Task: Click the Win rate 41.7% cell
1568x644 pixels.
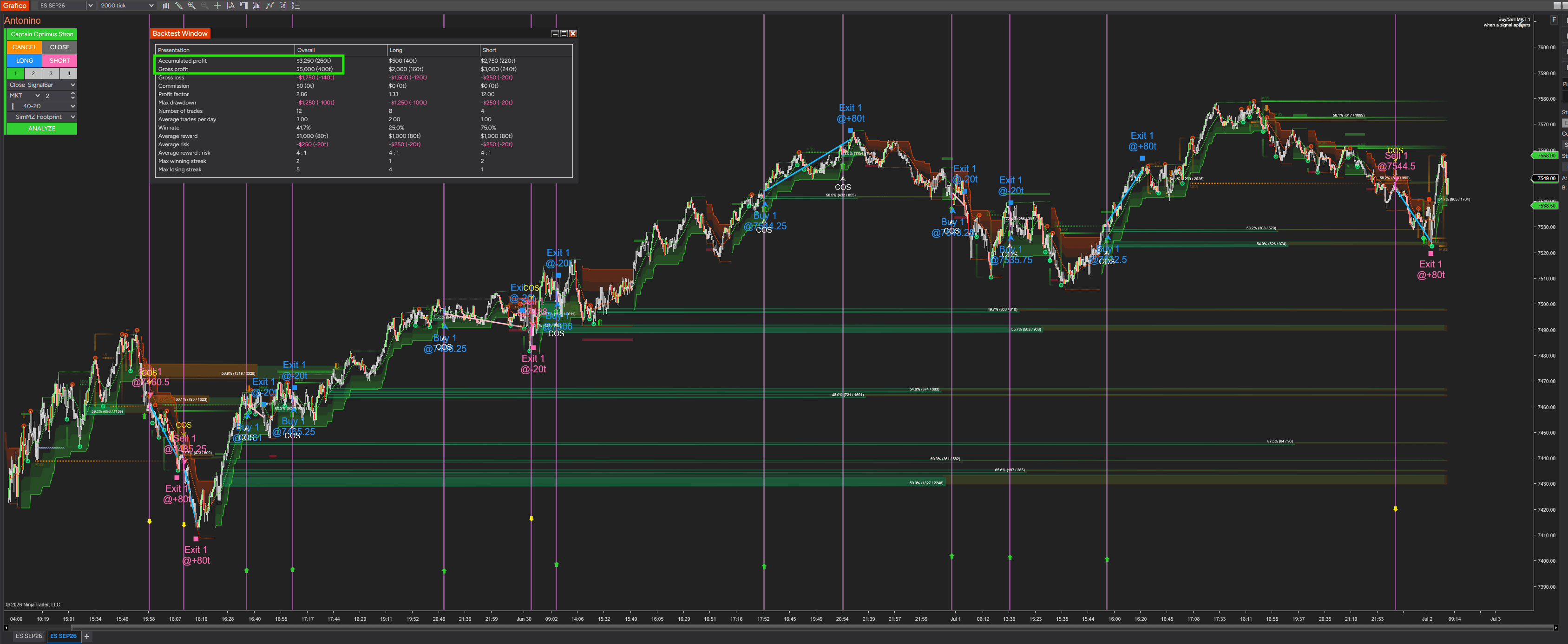Action: 303,128
